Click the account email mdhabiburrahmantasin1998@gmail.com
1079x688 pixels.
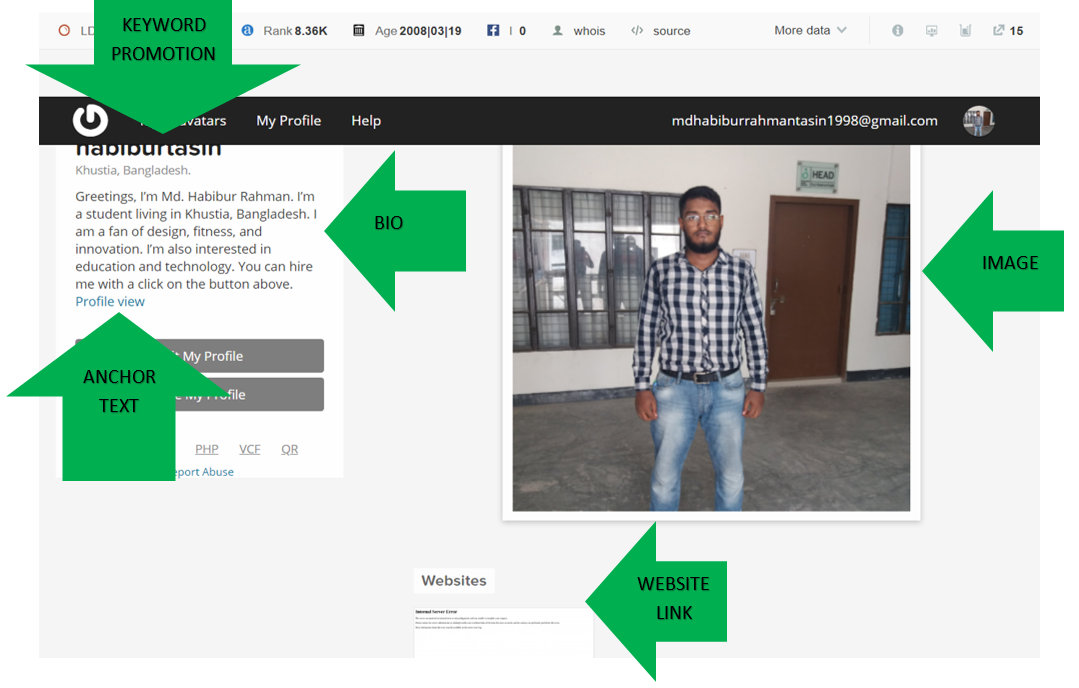coord(804,120)
